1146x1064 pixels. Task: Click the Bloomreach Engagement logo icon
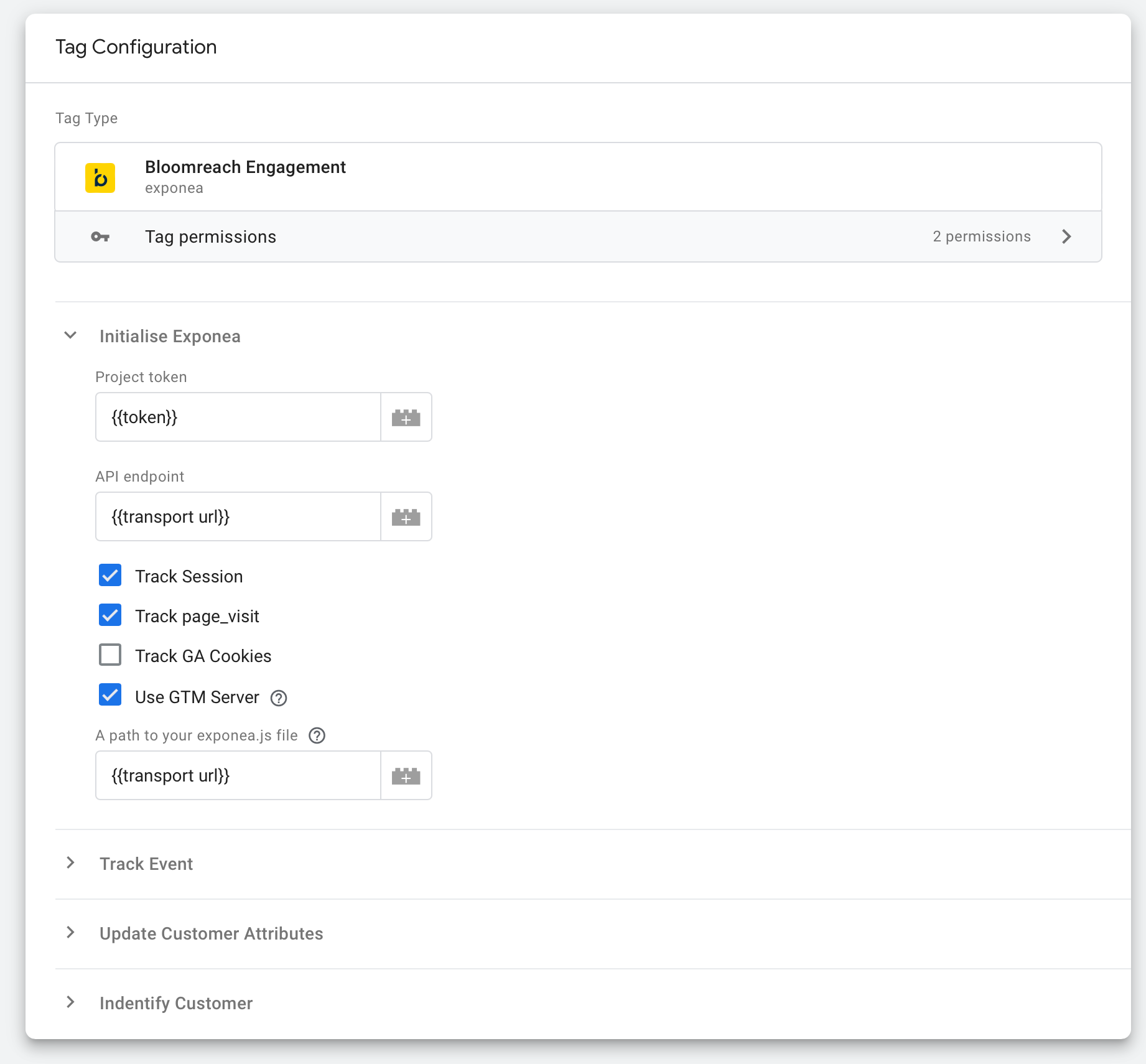pos(100,178)
